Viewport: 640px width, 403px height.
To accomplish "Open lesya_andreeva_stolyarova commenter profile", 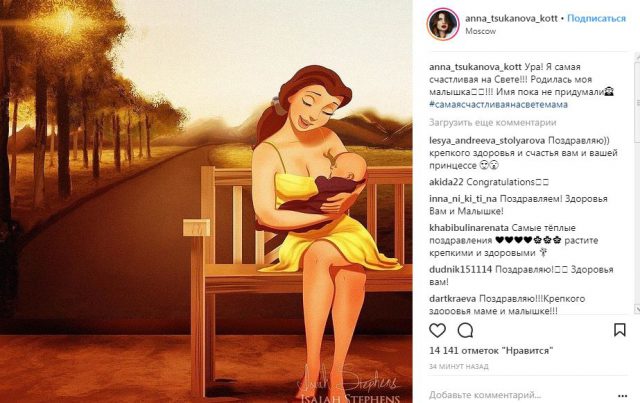I will click(487, 141).
